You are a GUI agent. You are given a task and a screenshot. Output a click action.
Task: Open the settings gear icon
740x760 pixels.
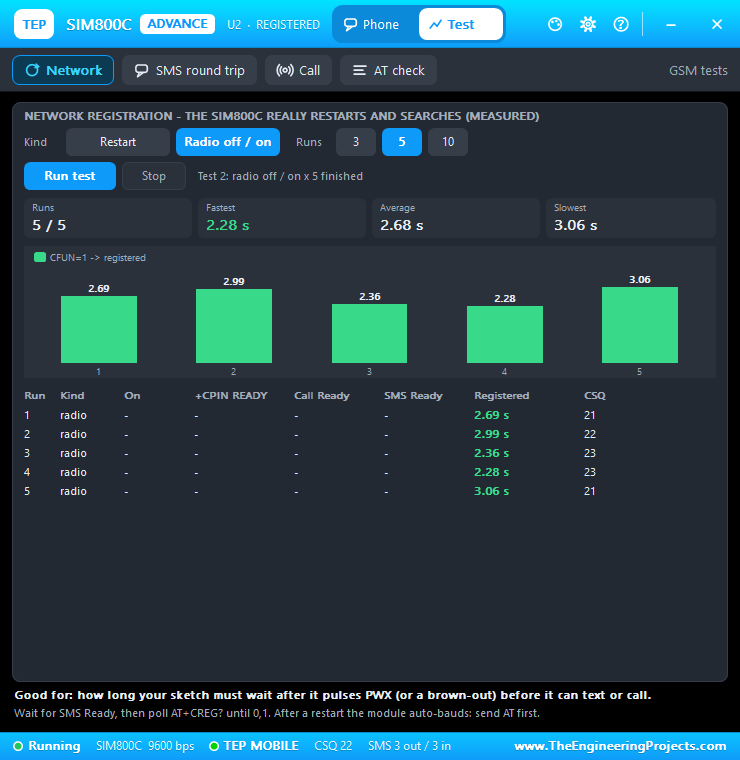tap(588, 24)
